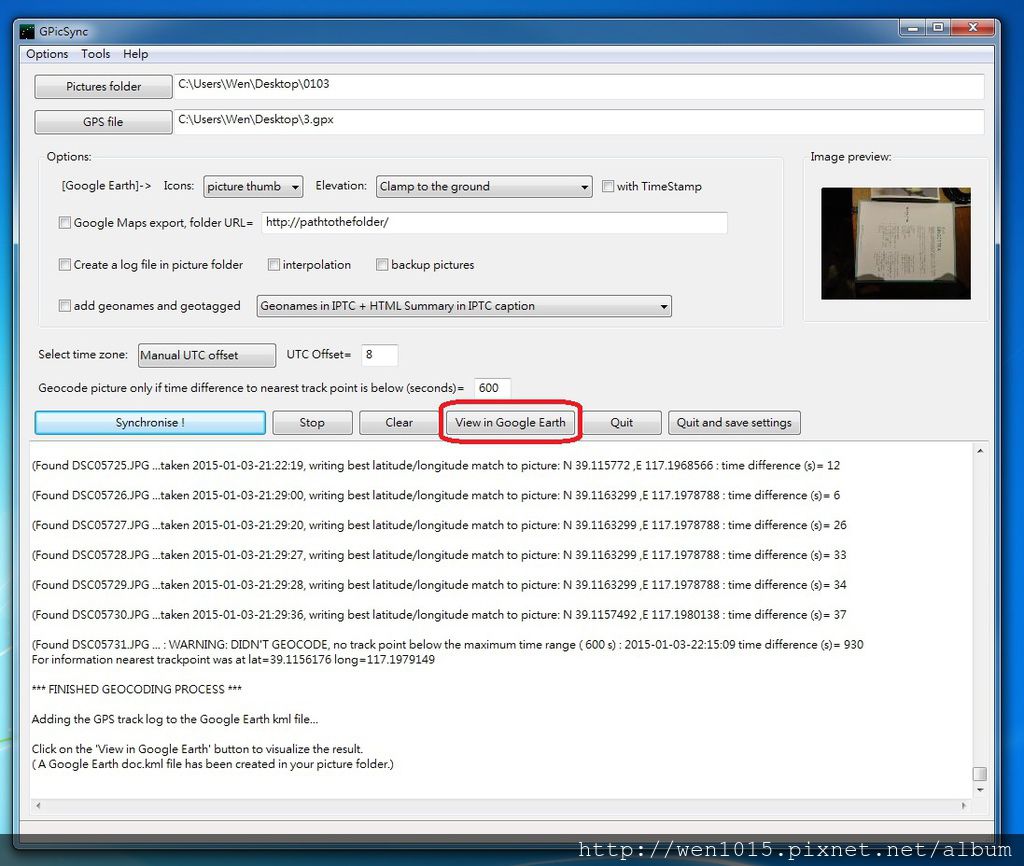
Task: Enable the backup pictures checkbox
Action: click(382, 265)
